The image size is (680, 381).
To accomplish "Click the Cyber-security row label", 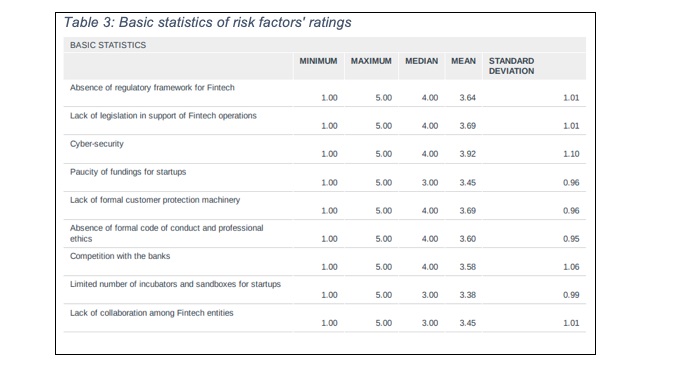I will [x=97, y=144].
